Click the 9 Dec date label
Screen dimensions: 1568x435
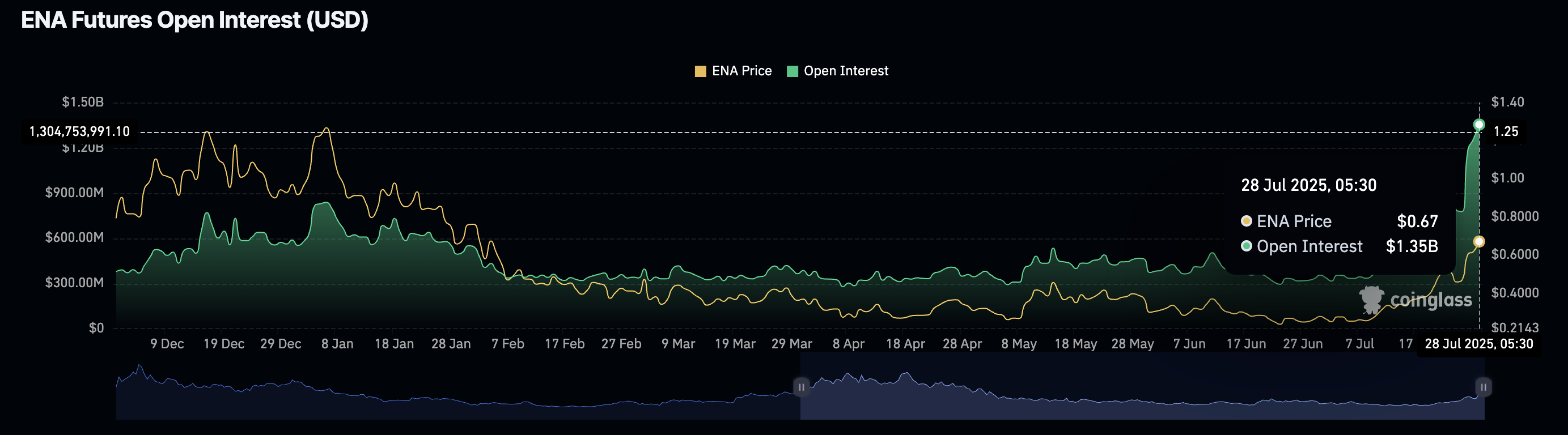coord(167,344)
